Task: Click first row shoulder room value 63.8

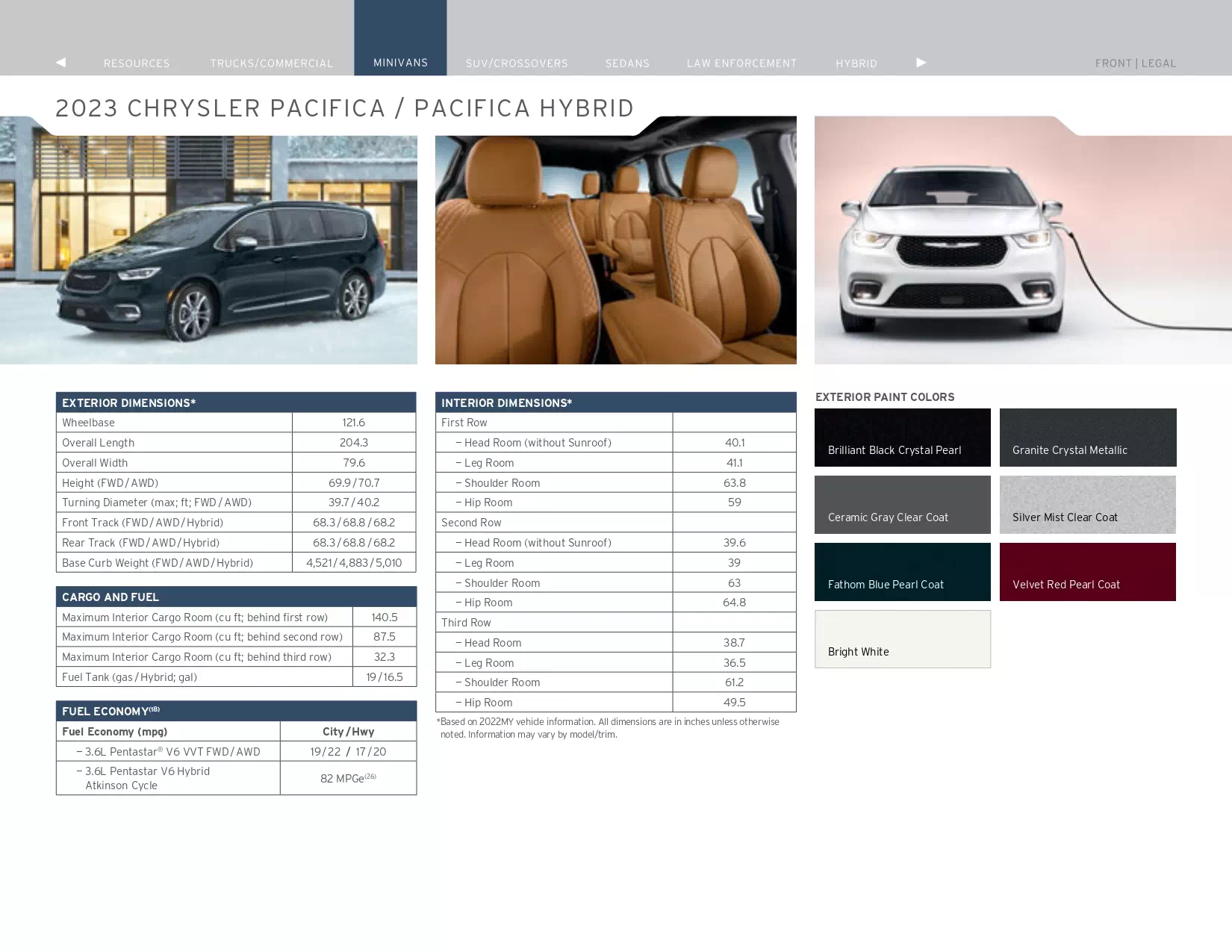Action: coord(735,483)
